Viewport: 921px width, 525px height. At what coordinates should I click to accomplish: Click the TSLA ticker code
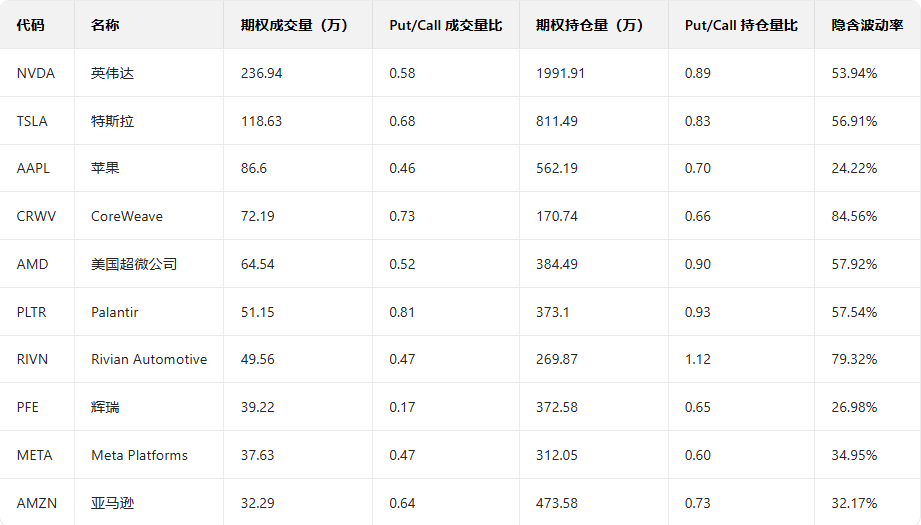click(32, 121)
